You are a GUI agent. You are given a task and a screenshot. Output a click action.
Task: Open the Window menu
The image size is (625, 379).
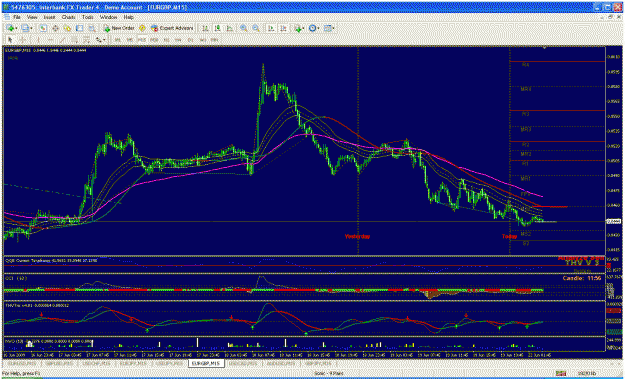click(x=108, y=17)
